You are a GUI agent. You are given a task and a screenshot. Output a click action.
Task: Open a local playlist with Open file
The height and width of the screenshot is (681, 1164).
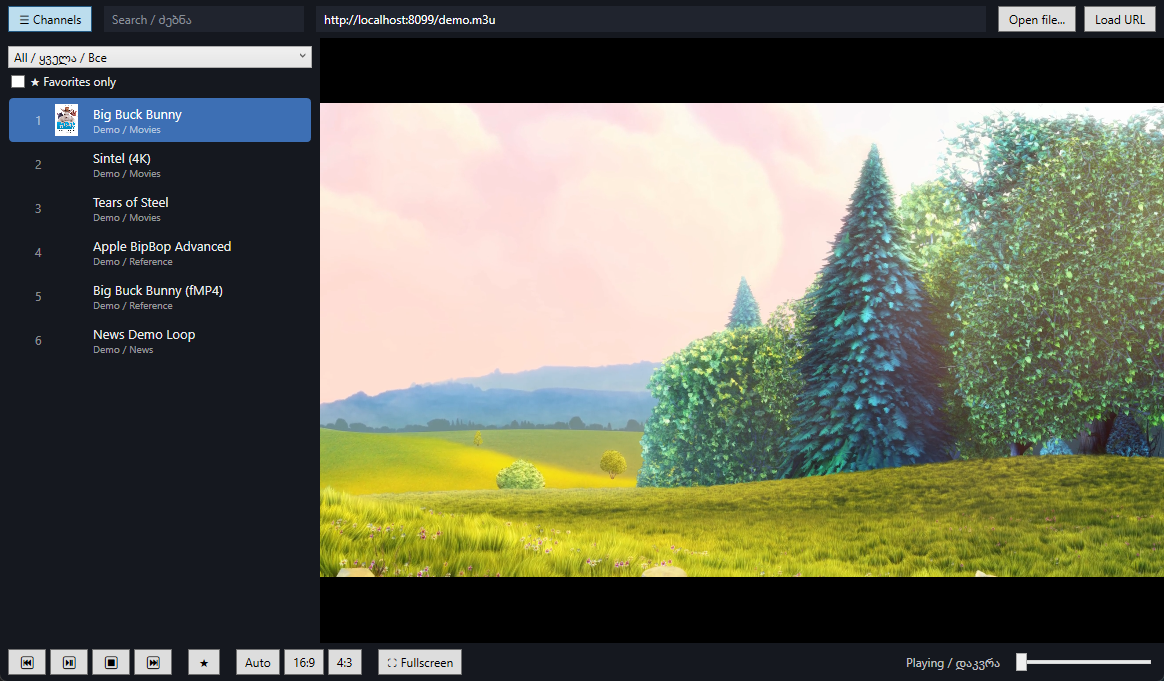coord(1036,19)
